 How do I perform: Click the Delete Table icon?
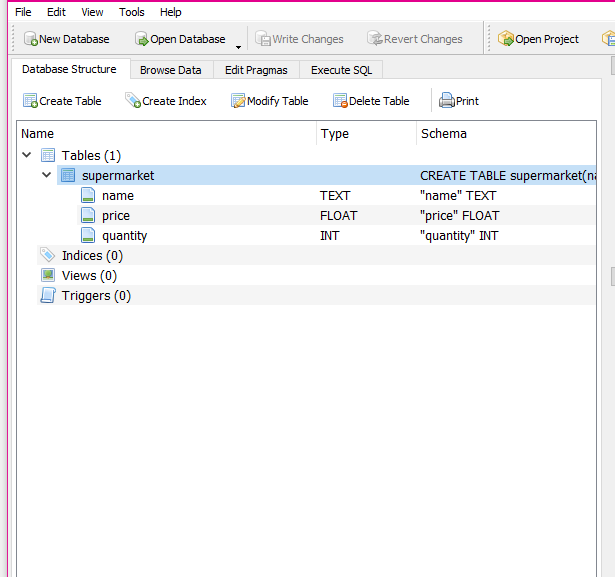[x=340, y=101]
